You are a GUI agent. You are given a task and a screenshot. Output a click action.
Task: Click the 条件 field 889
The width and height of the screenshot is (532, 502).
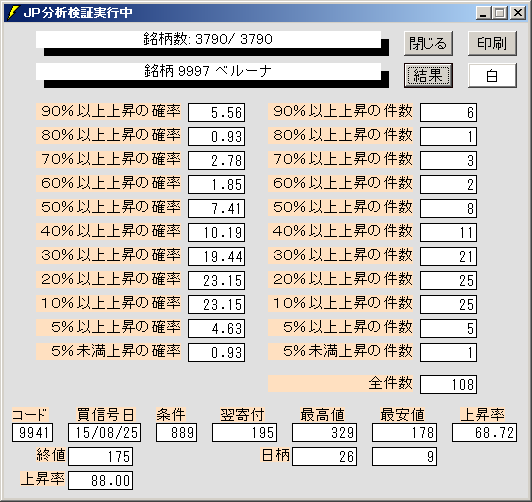pos(176,432)
